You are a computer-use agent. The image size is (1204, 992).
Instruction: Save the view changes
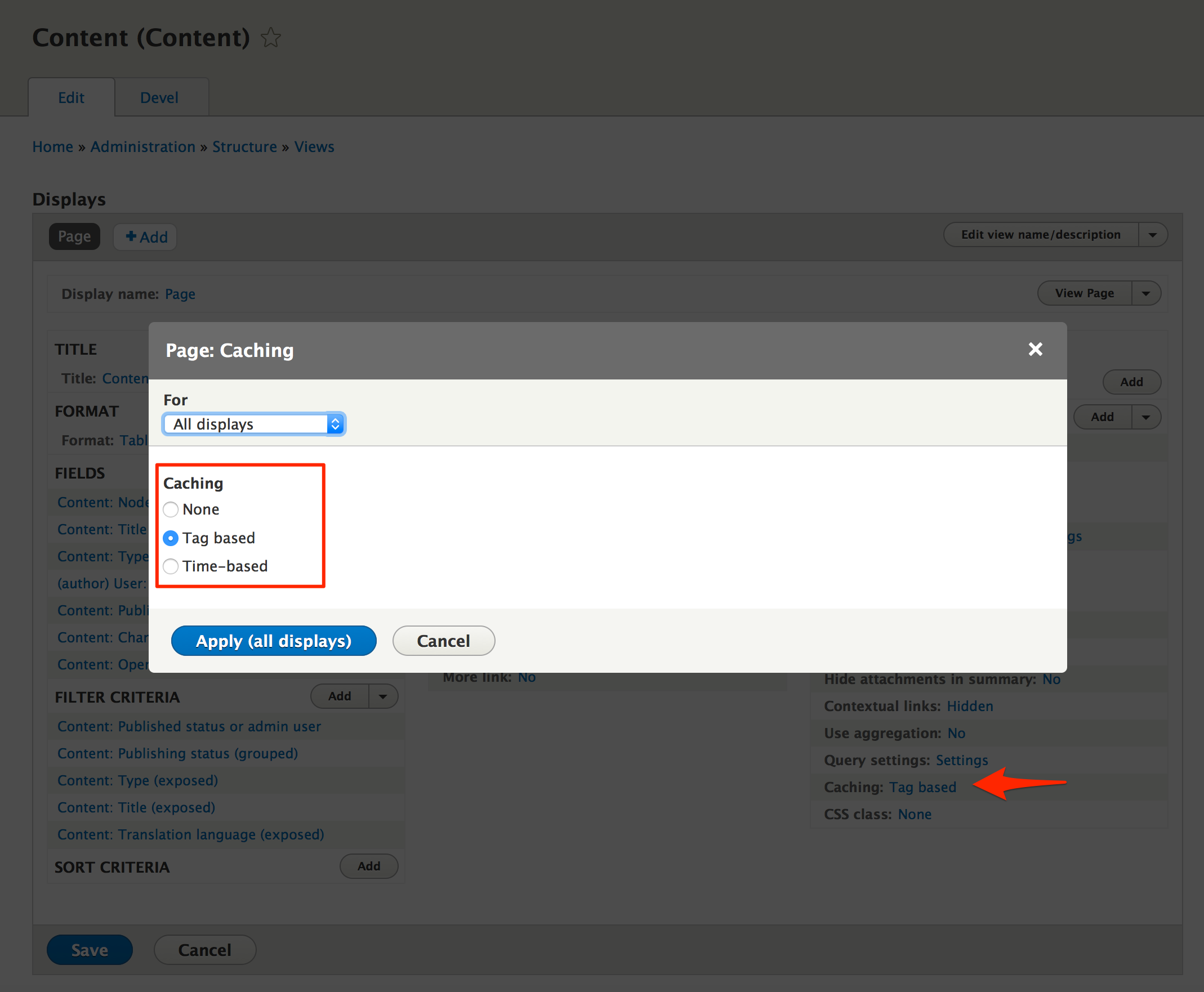[x=89, y=949]
